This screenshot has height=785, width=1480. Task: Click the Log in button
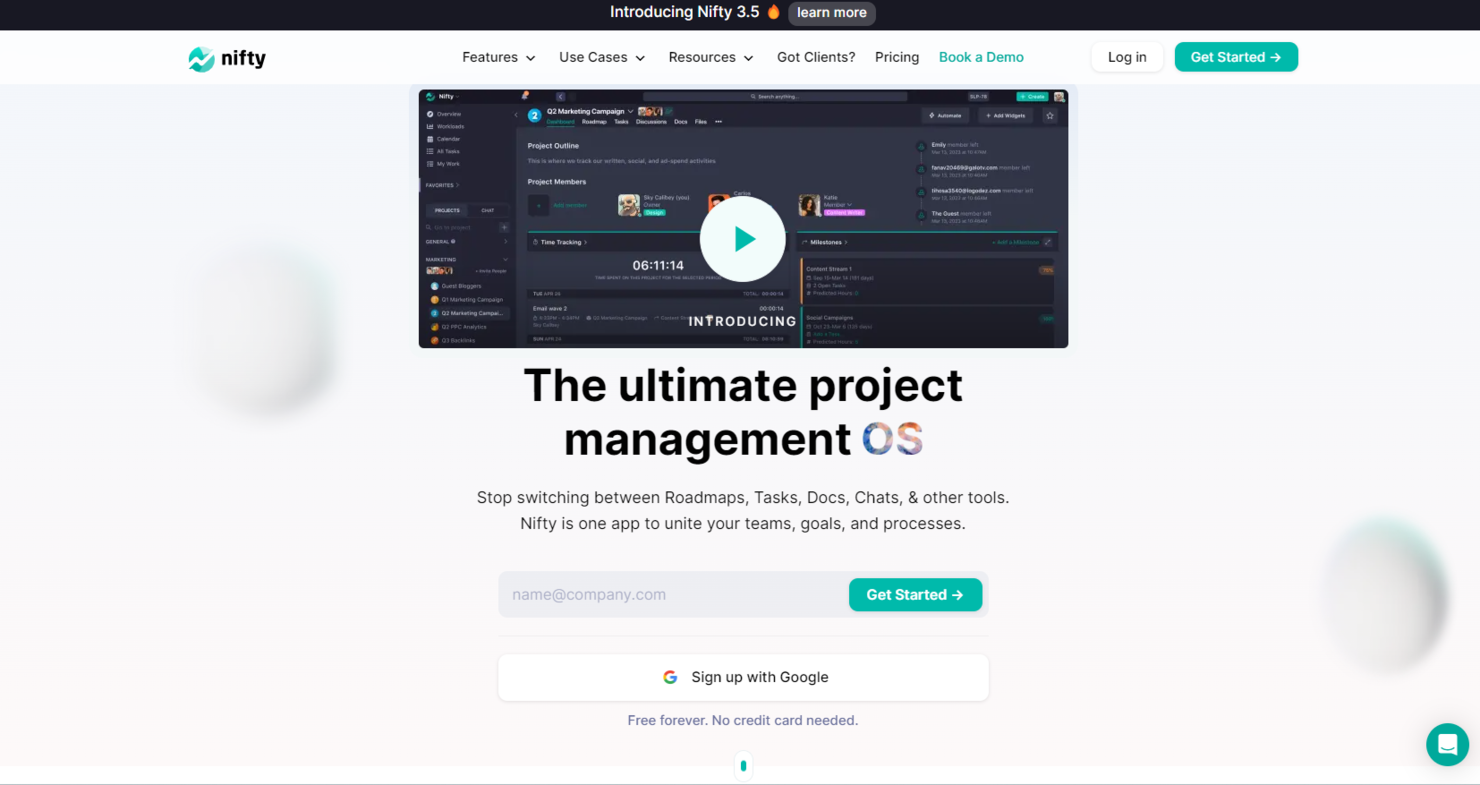(1127, 57)
